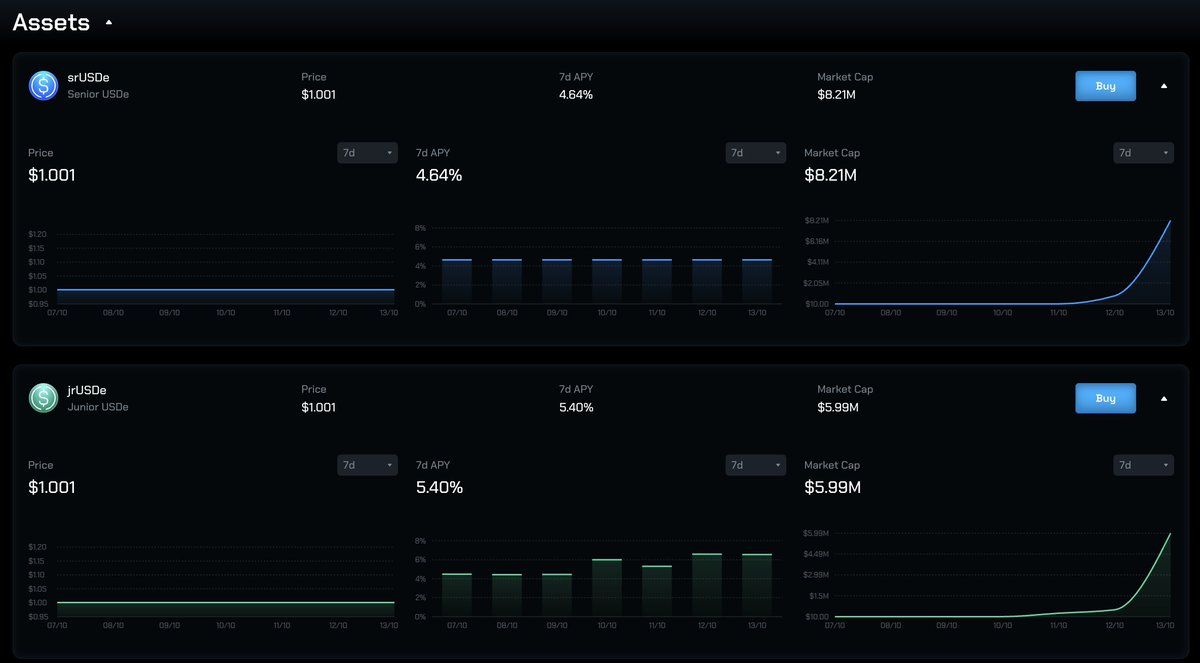Viewport: 1200px width, 663px height.
Task: Click the jrUSDe green dollar token icon
Action: tap(43, 398)
